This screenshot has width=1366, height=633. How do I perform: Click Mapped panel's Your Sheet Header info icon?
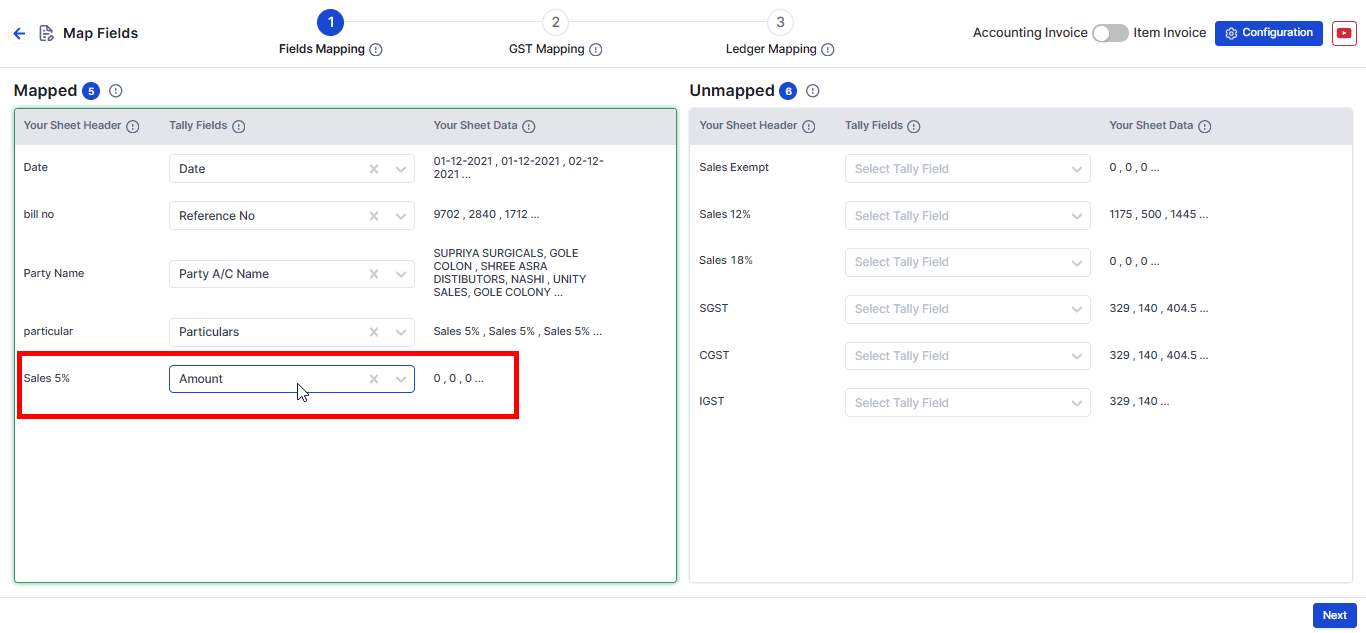[133, 126]
